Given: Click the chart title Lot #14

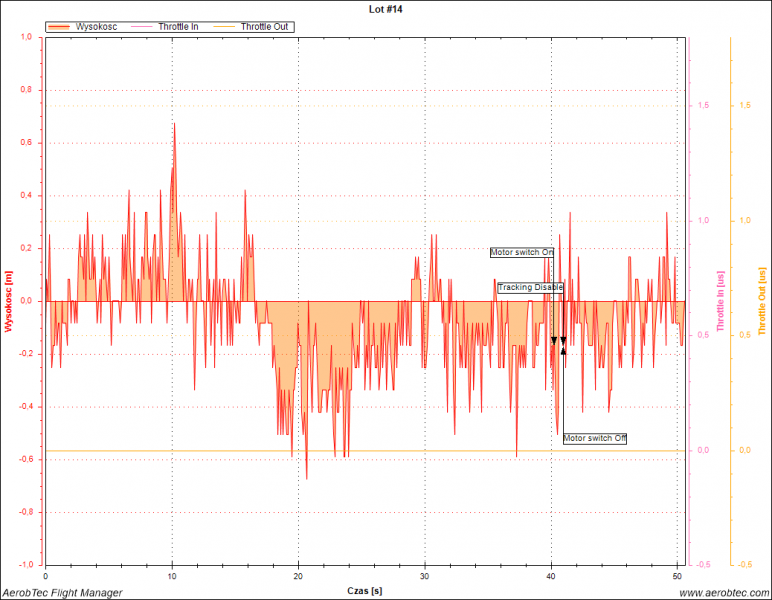Looking at the screenshot, I should click(x=388, y=8).
